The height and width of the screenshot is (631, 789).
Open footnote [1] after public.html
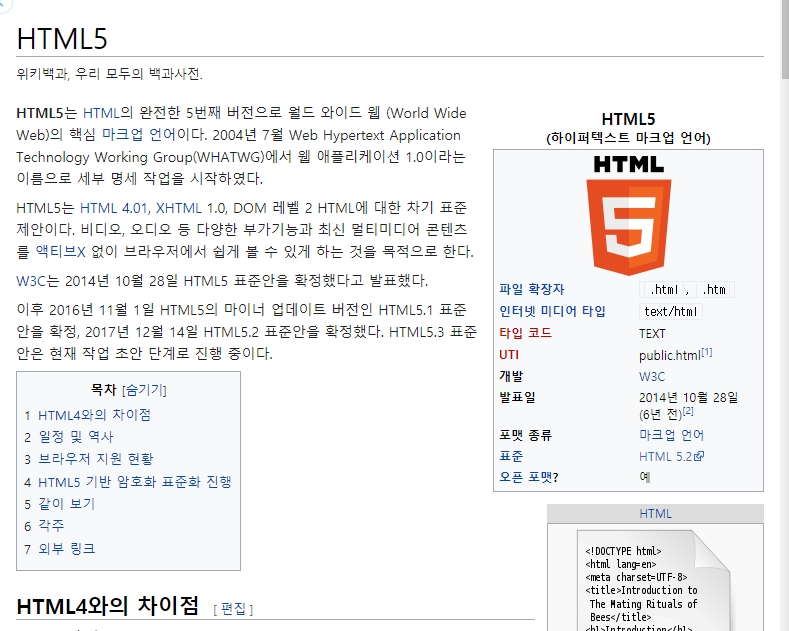pyautogui.click(x=706, y=352)
